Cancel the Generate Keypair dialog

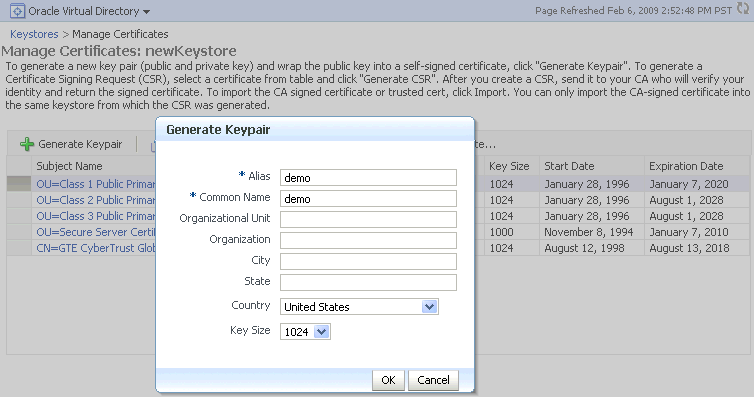[x=433, y=380]
